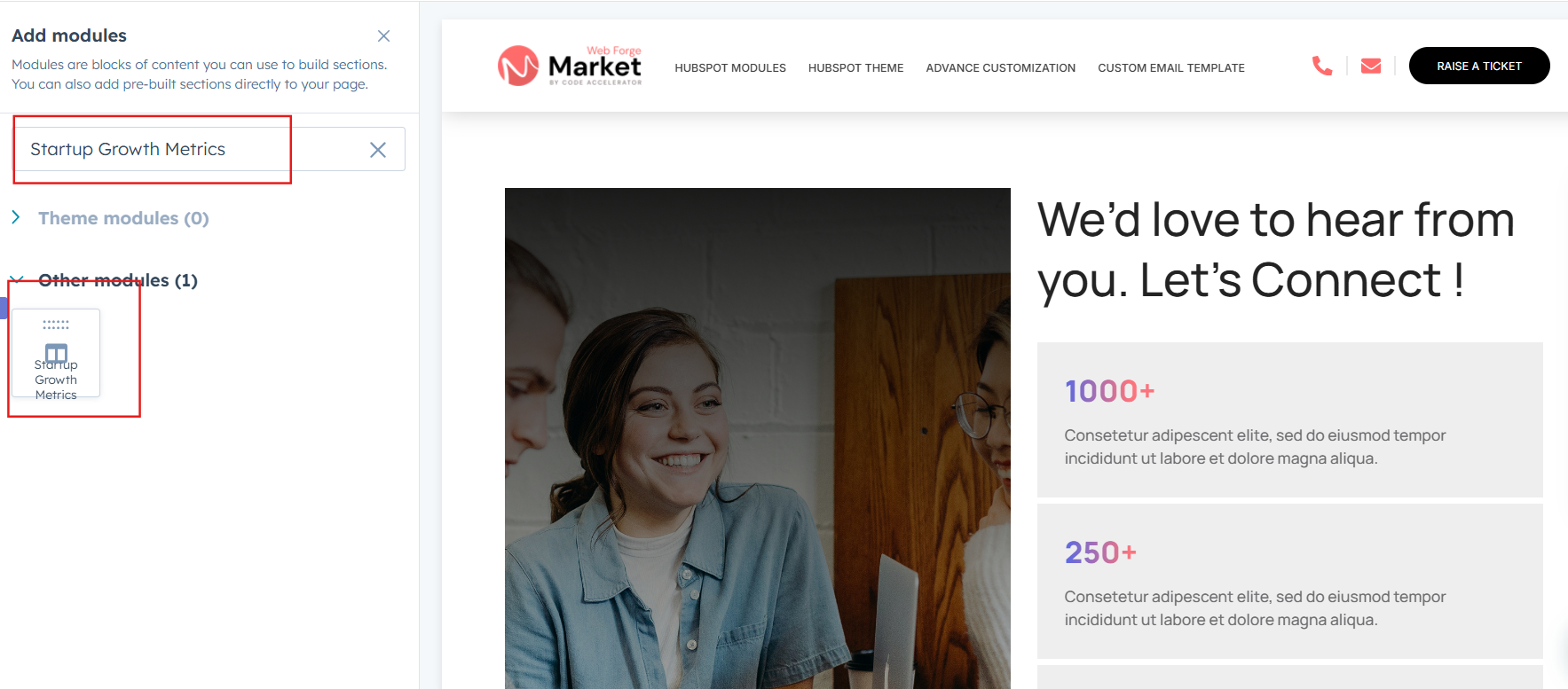Open the HUBSPOT MODULES menu item
This screenshot has height=689, width=1568.
coord(730,67)
